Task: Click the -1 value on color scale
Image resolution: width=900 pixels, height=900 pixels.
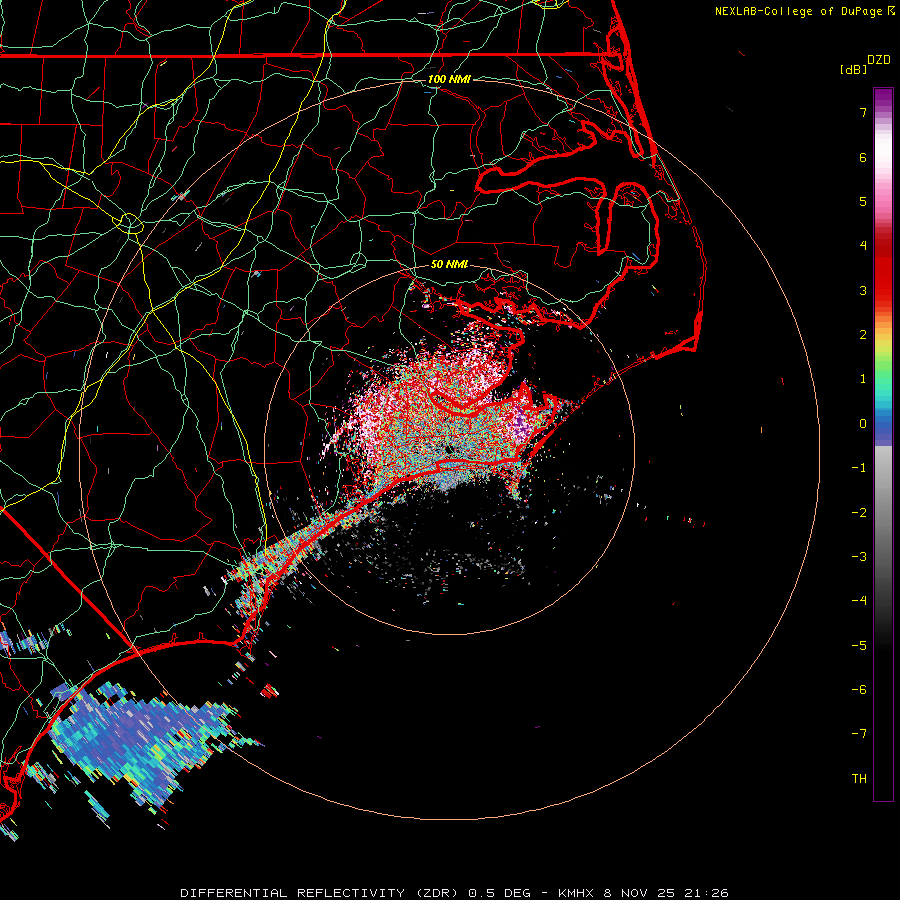Action: pos(859,468)
